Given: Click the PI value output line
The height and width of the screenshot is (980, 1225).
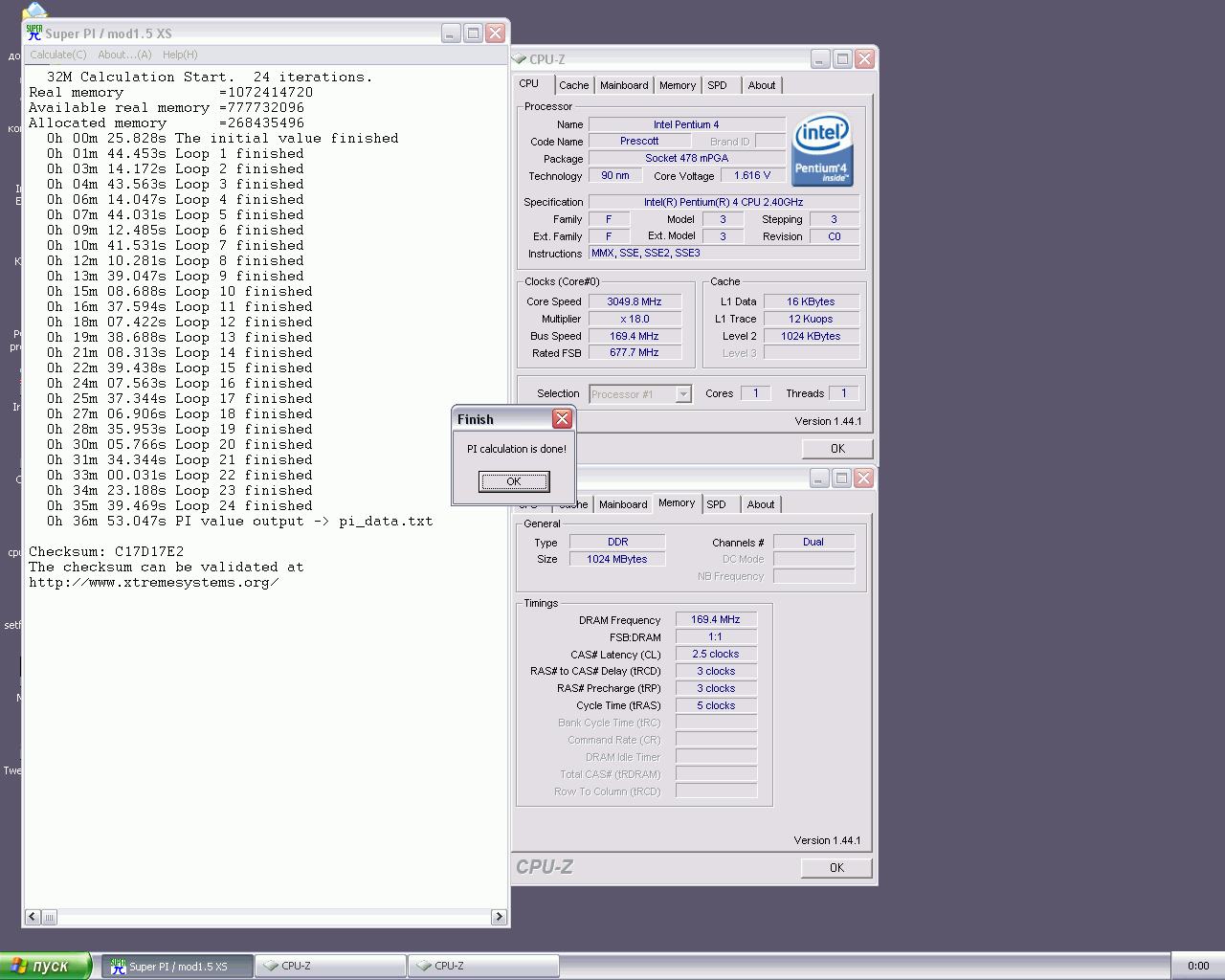Looking at the screenshot, I should tap(240, 522).
